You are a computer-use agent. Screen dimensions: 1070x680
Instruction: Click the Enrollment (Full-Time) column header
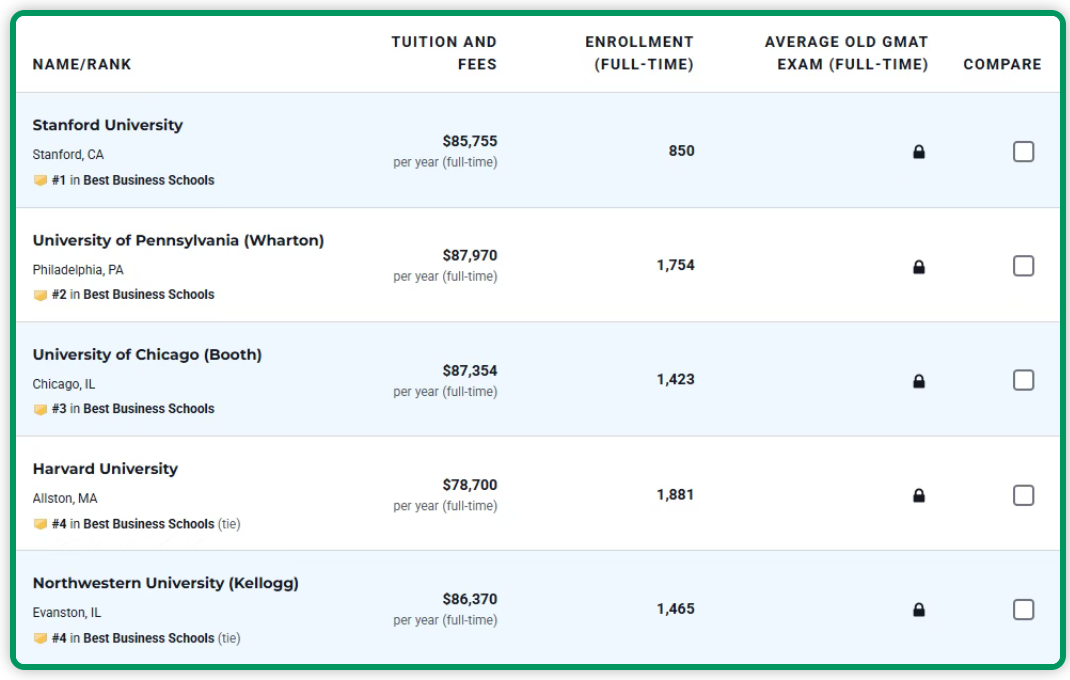click(639, 53)
